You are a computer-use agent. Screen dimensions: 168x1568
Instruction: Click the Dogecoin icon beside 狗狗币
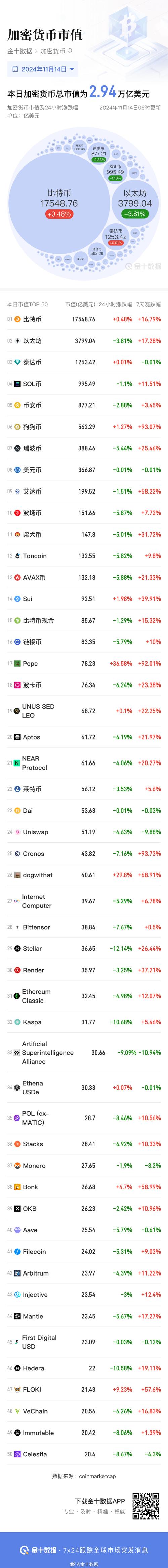click(18, 427)
